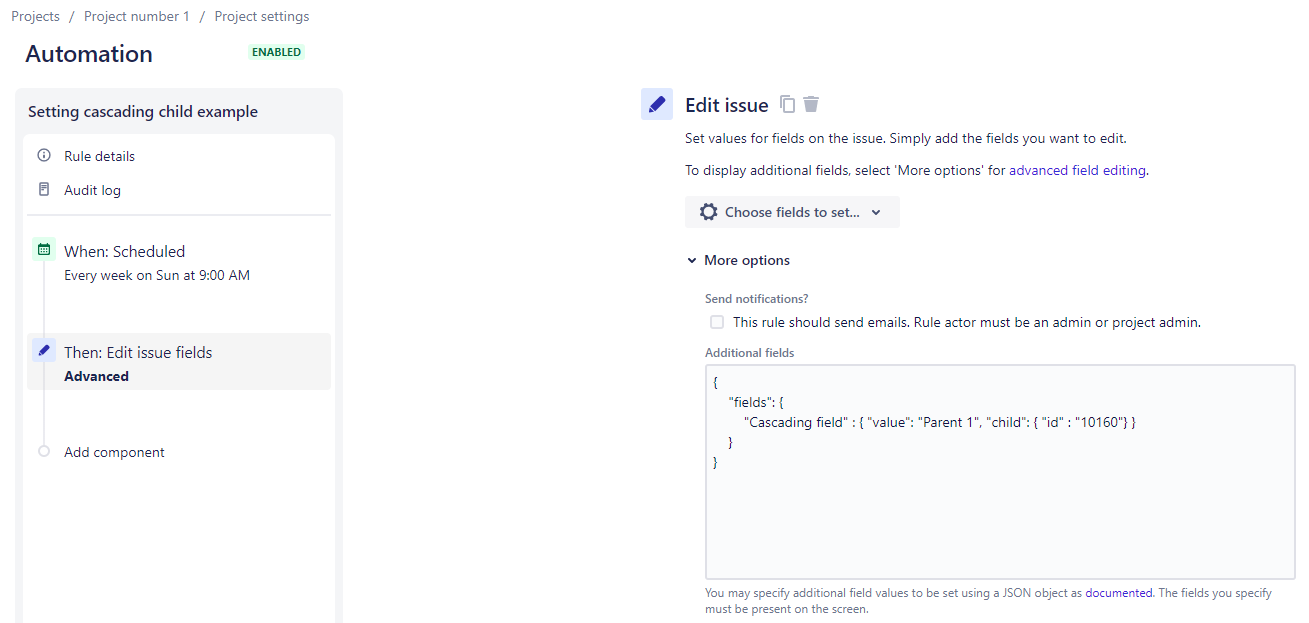The image size is (1309, 623).
Task: Click the blue pencil Edit issue icon
Action: (657, 104)
